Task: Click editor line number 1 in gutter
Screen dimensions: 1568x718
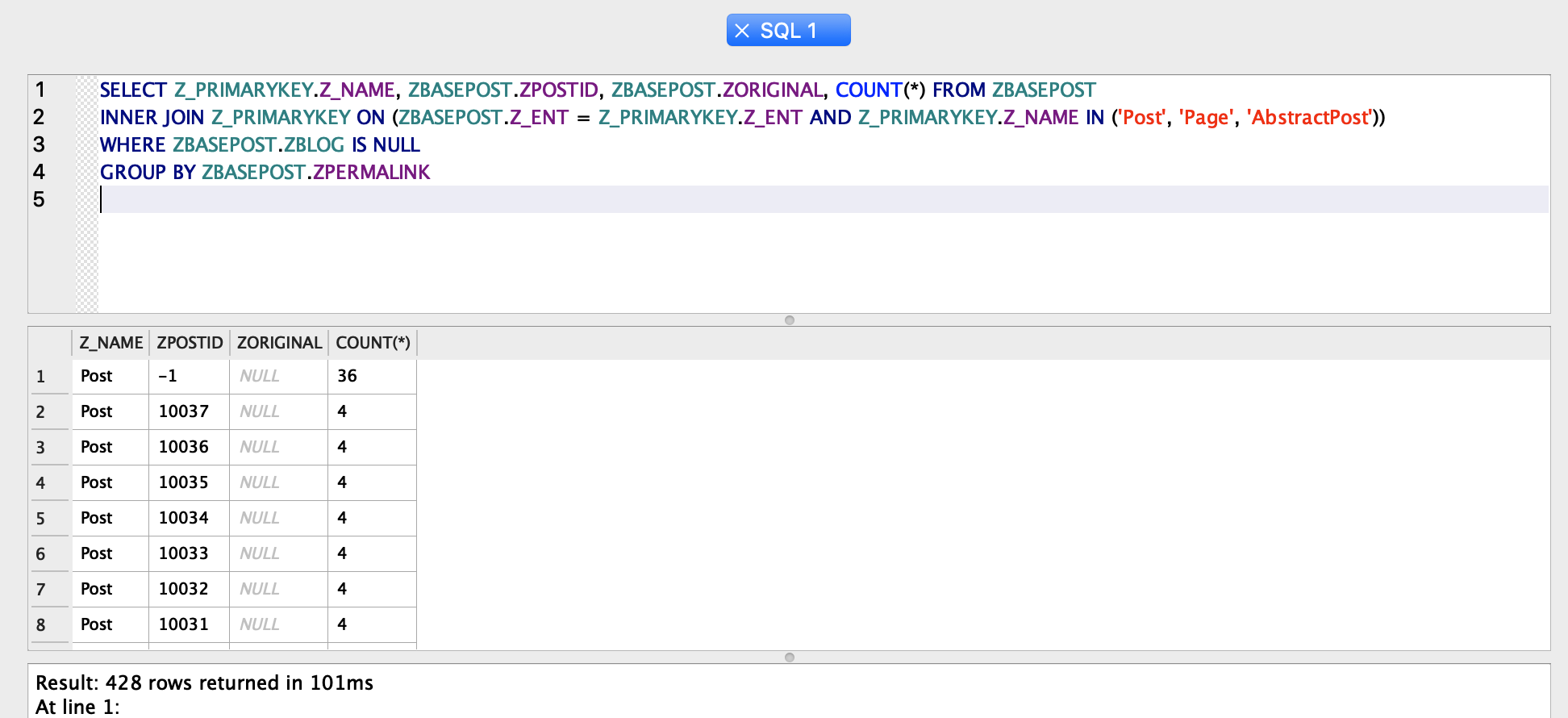Action: click(40, 90)
